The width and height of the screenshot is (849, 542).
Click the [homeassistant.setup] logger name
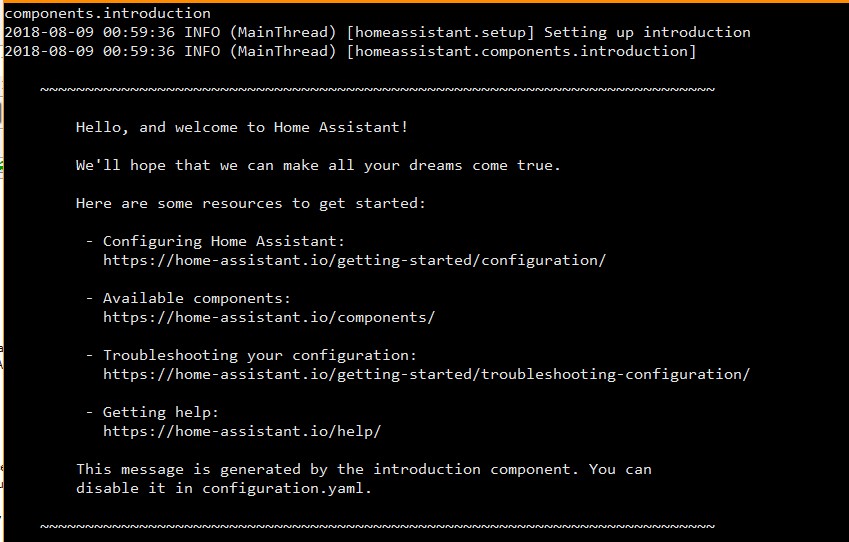(x=440, y=32)
